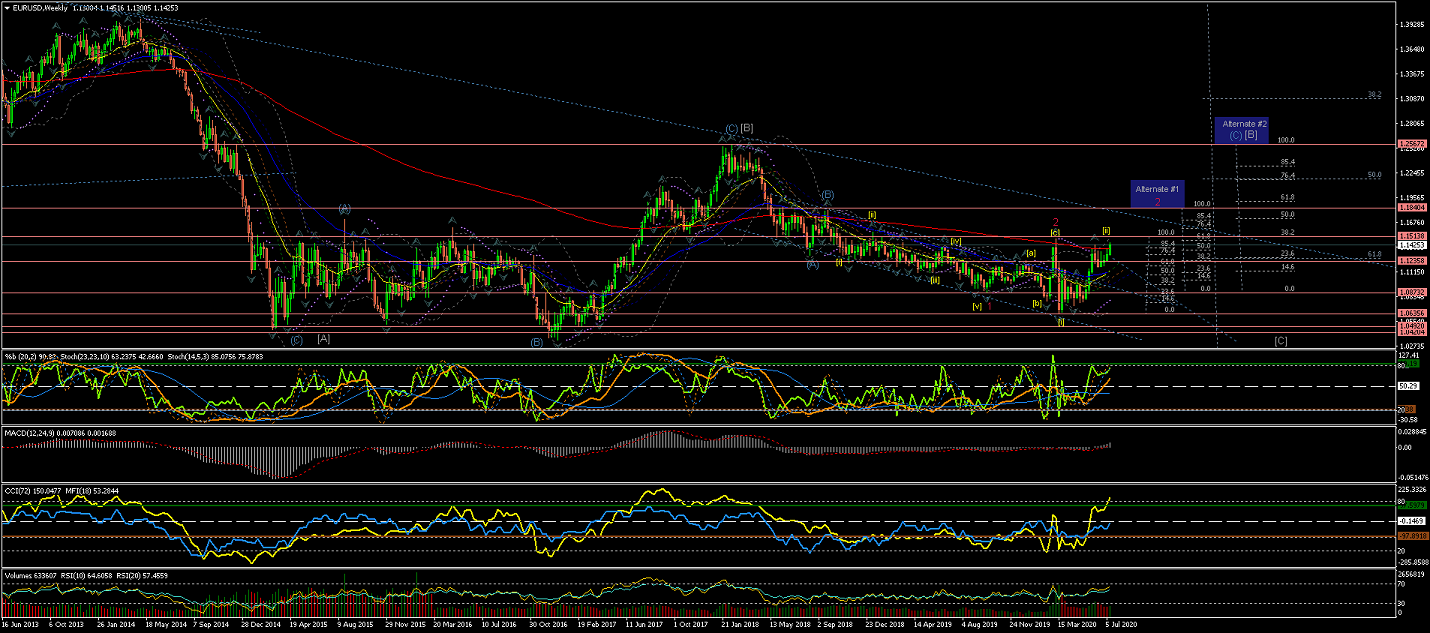Click the 1.15138 red price label
The image size is (1430, 633).
1411,237
